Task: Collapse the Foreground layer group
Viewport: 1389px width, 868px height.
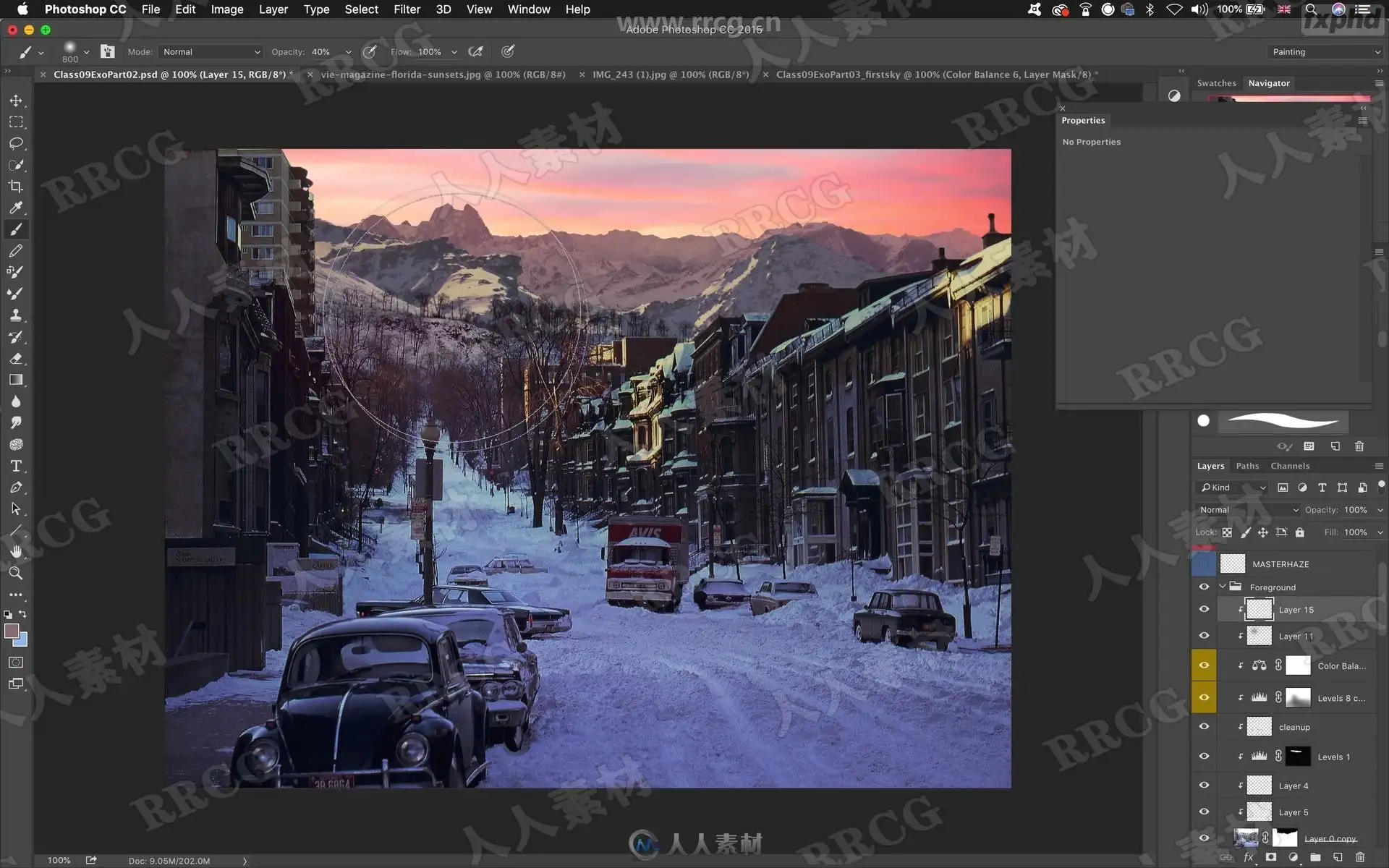Action: click(1223, 587)
